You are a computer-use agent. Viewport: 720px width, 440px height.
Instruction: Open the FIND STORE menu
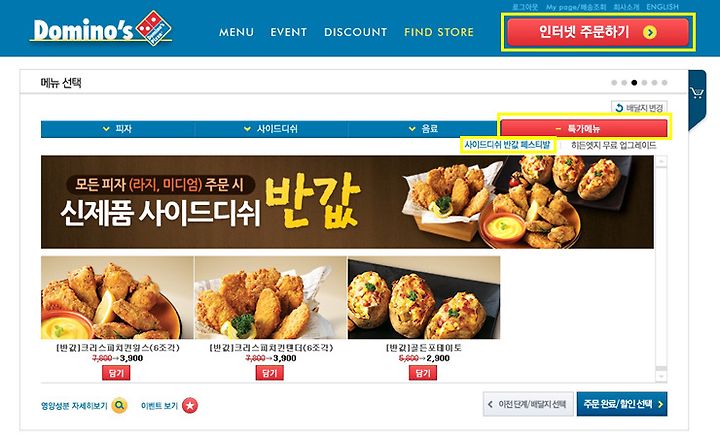pyautogui.click(x=439, y=32)
